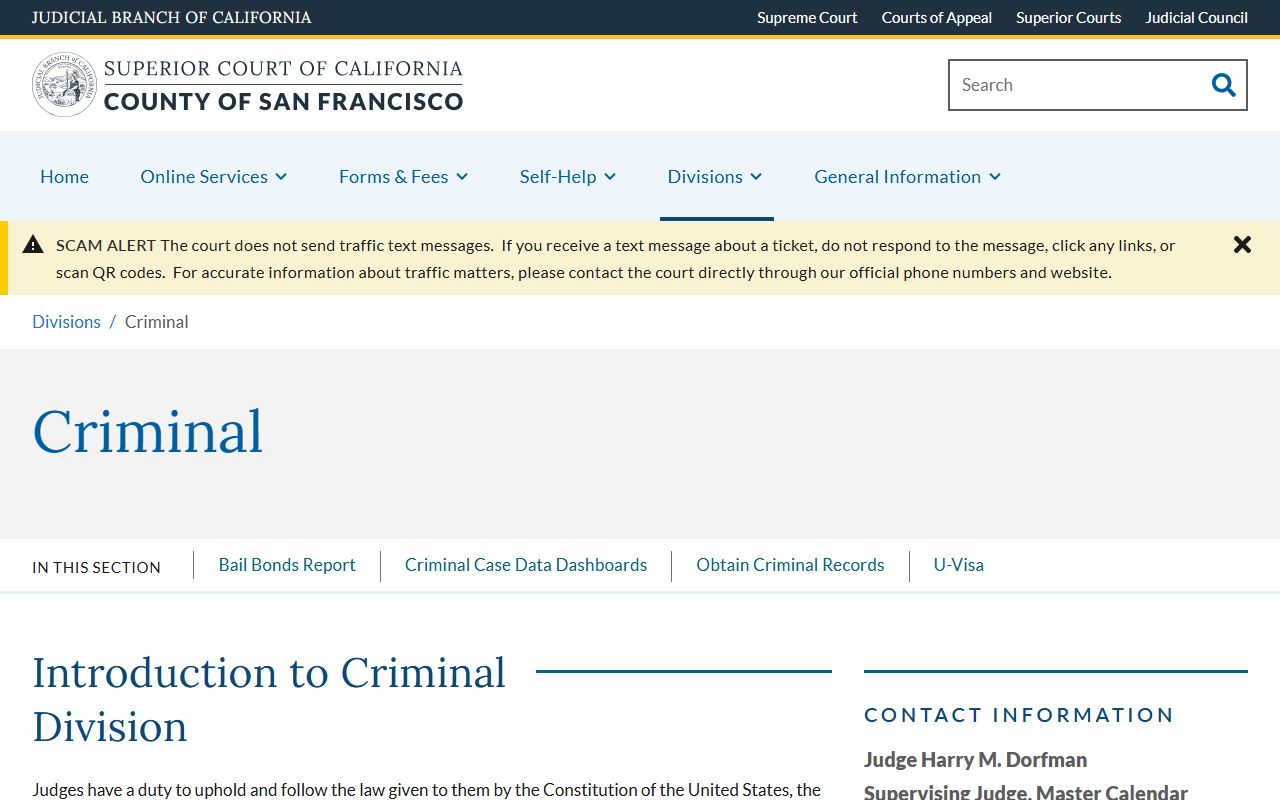This screenshot has width=1280, height=800.
Task: Open the Self-Help dropdown
Action: coord(568,176)
